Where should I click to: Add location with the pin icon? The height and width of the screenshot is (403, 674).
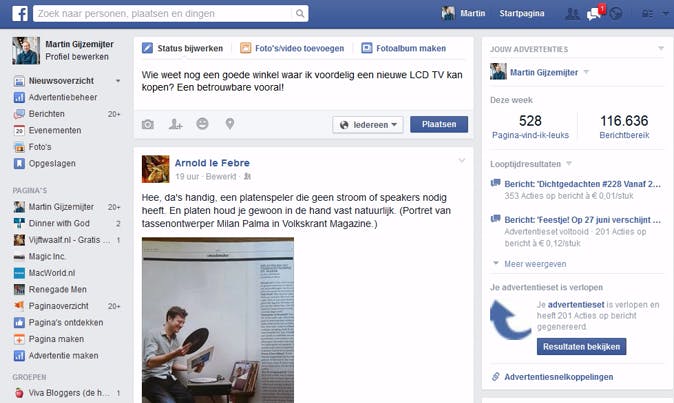click(230, 124)
